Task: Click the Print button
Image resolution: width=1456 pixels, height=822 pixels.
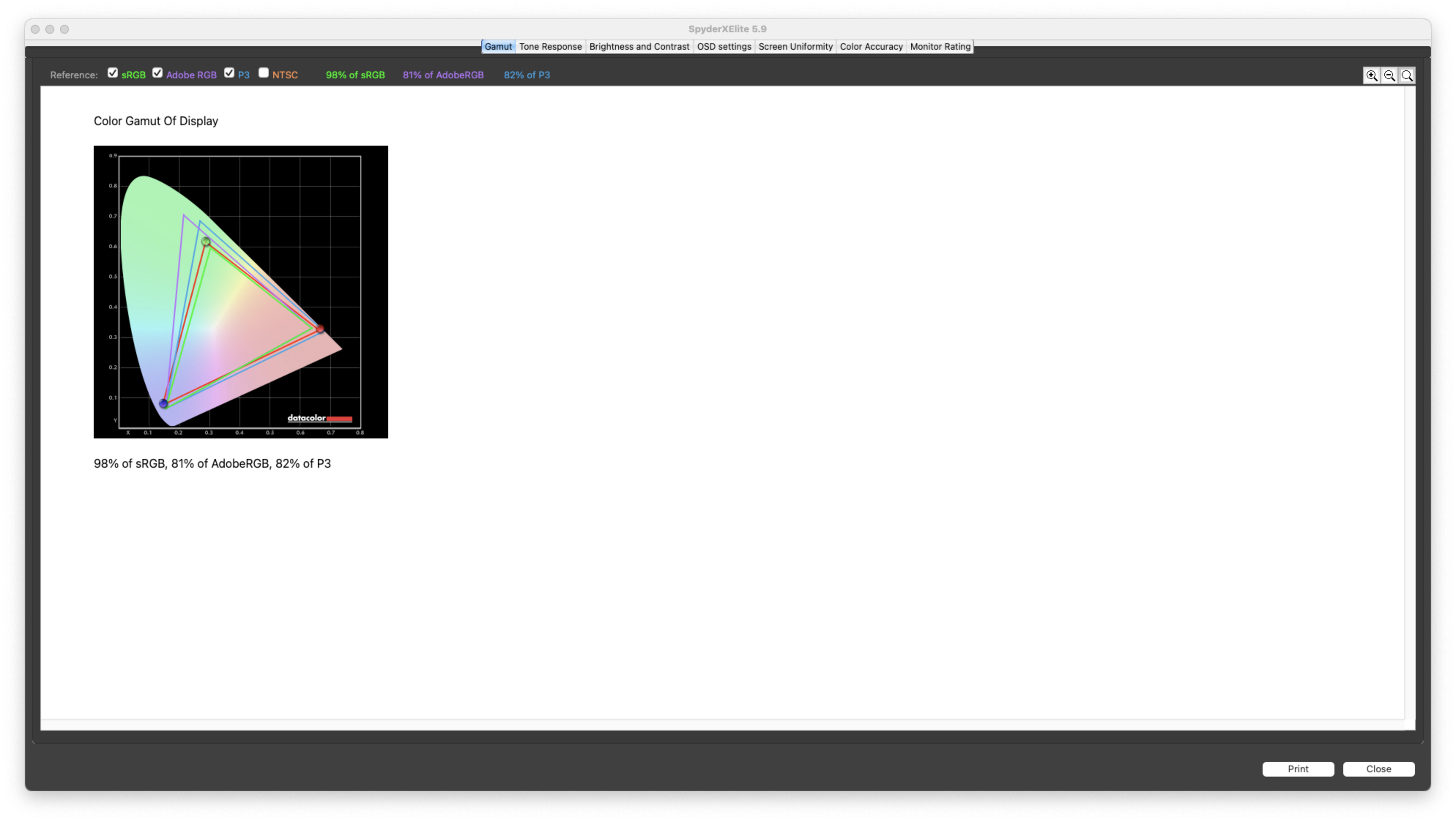Action: pos(1298,768)
